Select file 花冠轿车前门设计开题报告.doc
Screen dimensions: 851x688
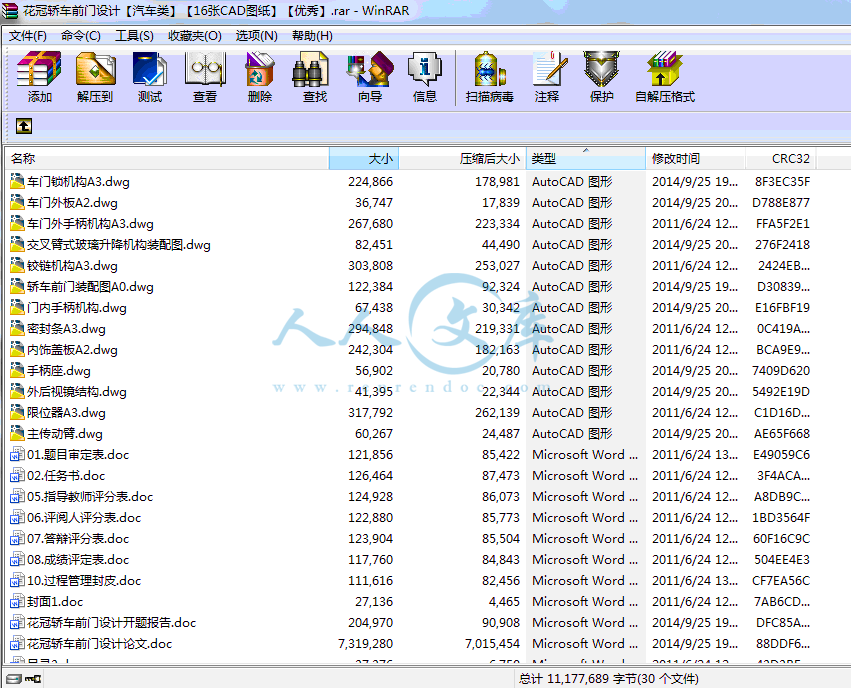click(x=111, y=622)
